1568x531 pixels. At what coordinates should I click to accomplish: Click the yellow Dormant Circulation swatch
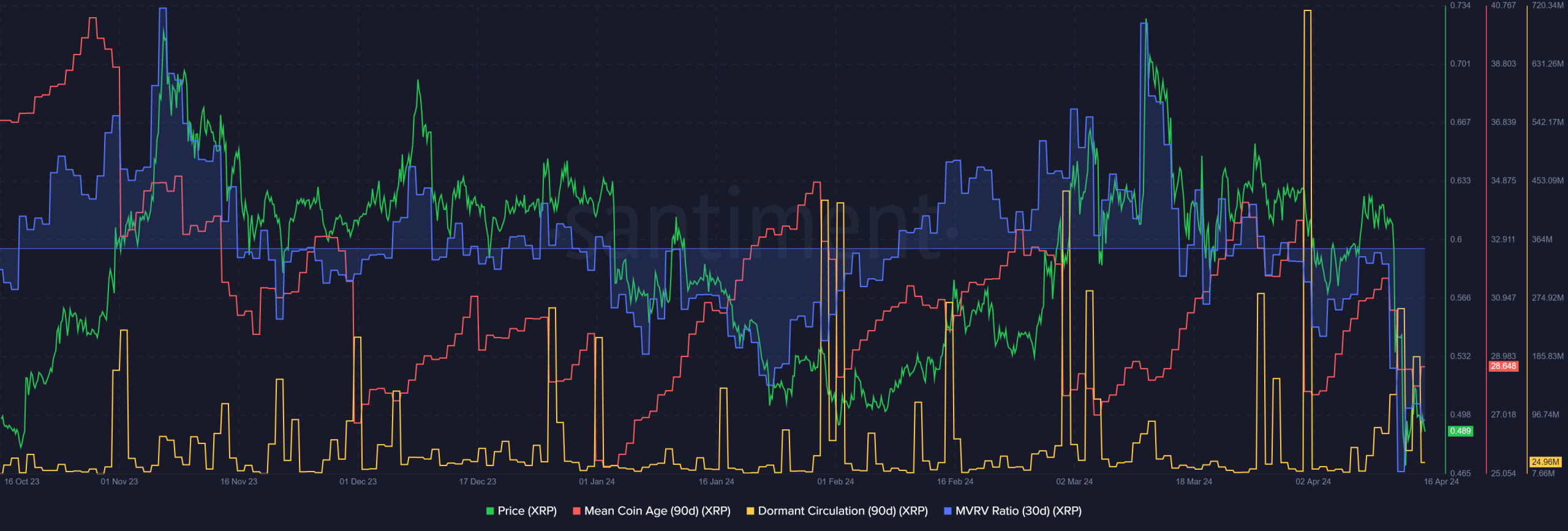(x=750, y=511)
